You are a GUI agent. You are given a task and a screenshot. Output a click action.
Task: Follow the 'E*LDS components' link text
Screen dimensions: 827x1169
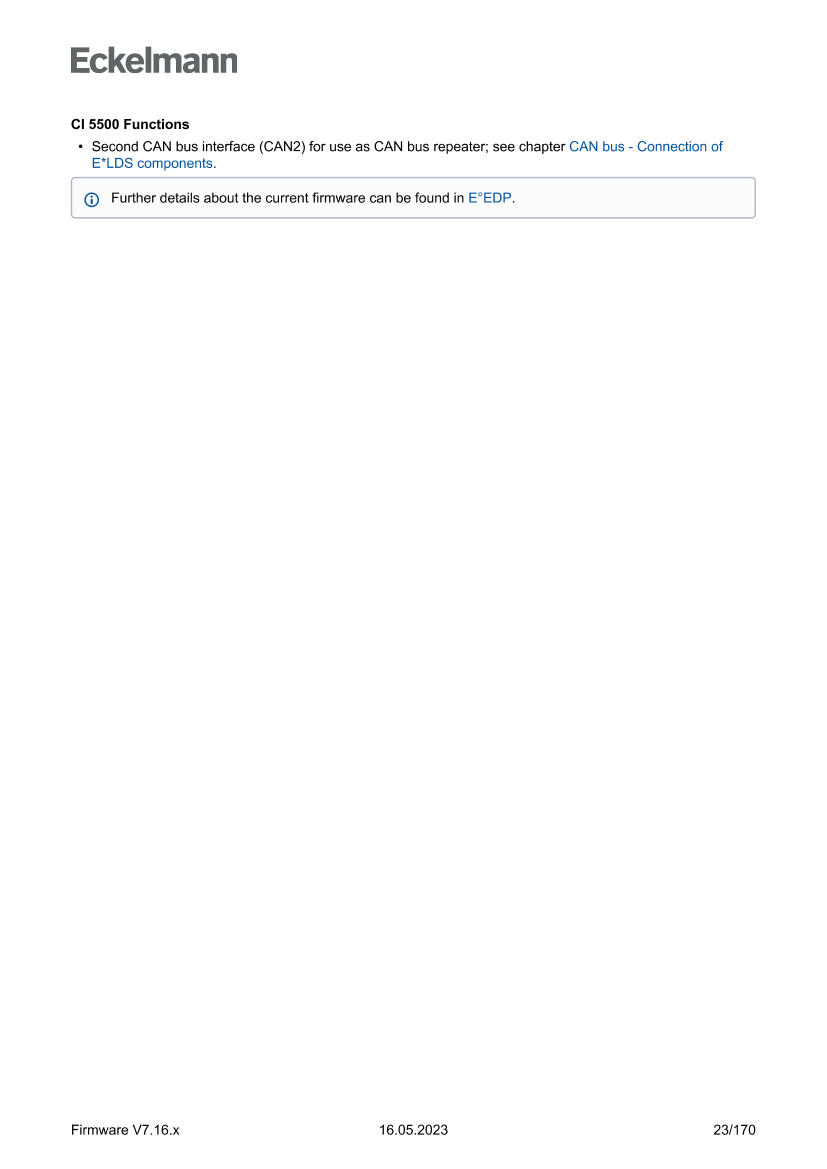click(152, 163)
